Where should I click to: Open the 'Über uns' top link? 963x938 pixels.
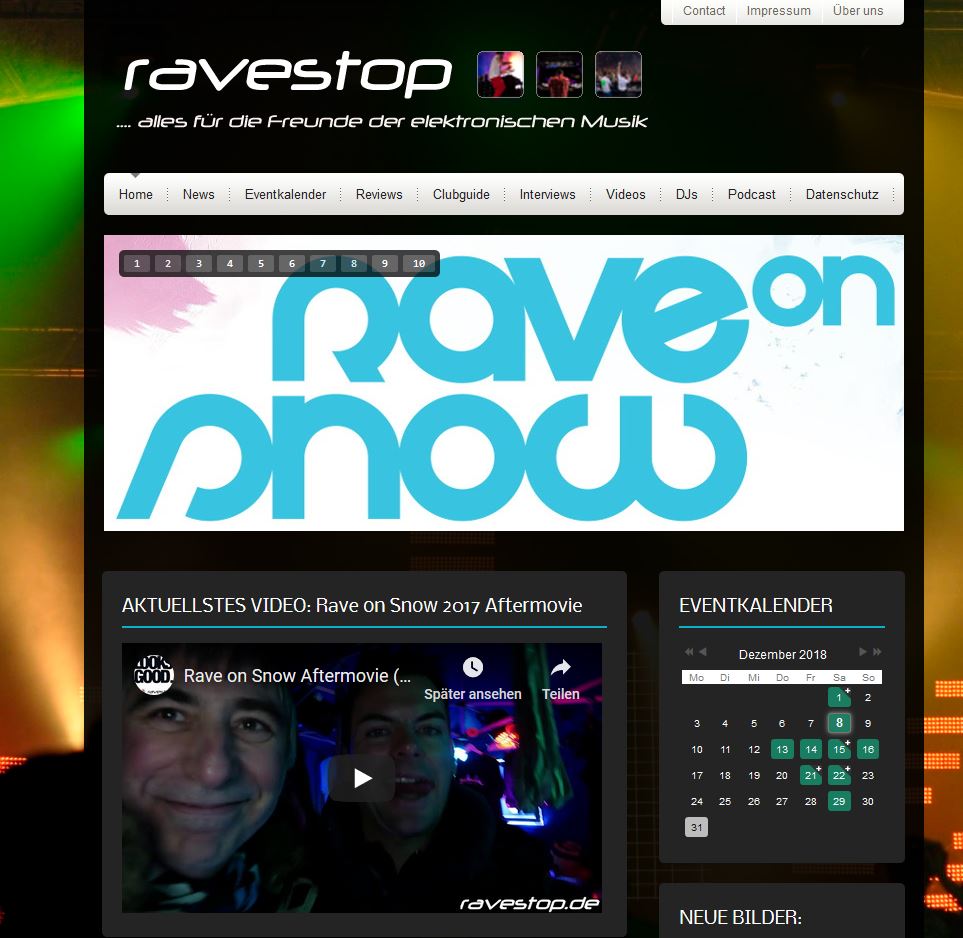point(858,11)
